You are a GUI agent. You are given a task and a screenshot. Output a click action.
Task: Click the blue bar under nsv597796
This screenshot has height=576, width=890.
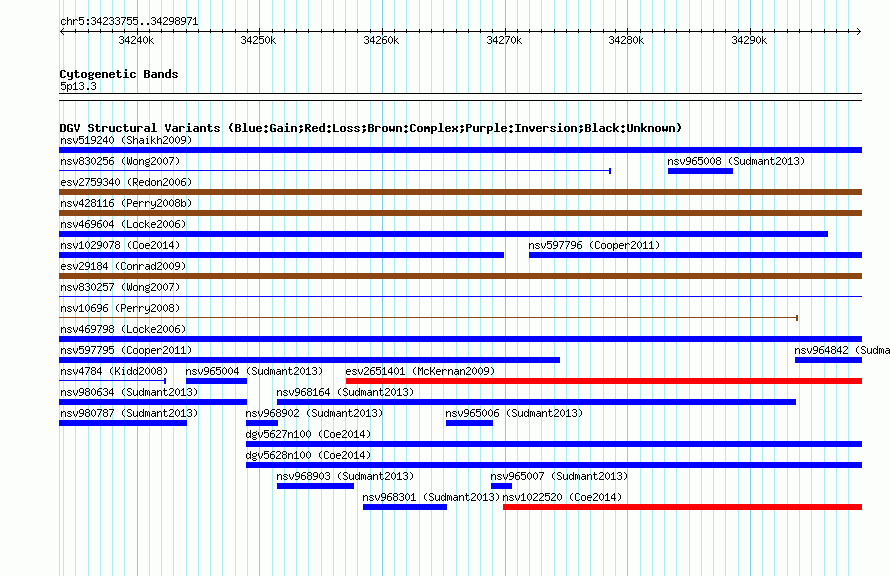click(x=695, y=255)
